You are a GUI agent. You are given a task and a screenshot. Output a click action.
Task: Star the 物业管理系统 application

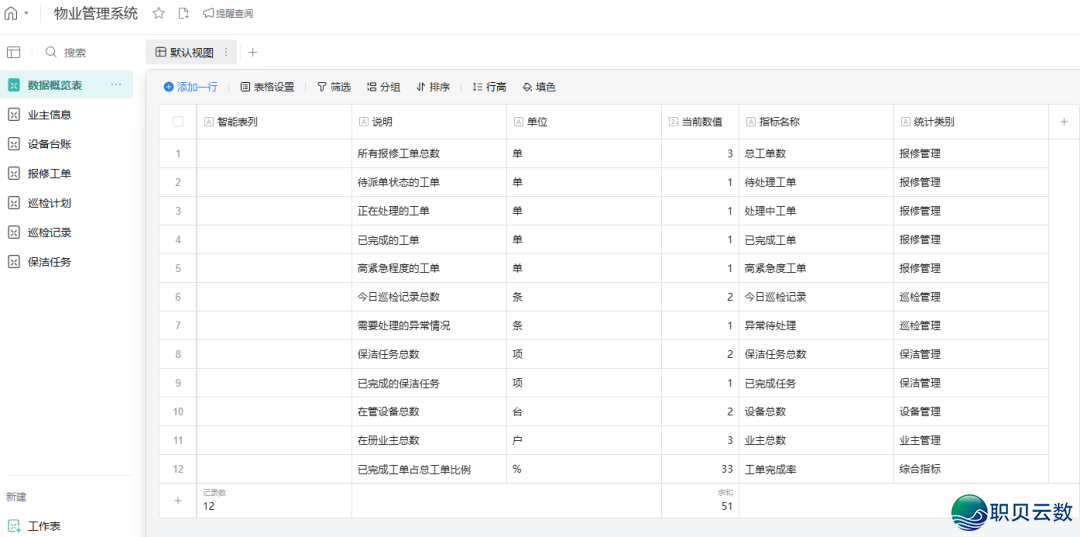(158, 13)
